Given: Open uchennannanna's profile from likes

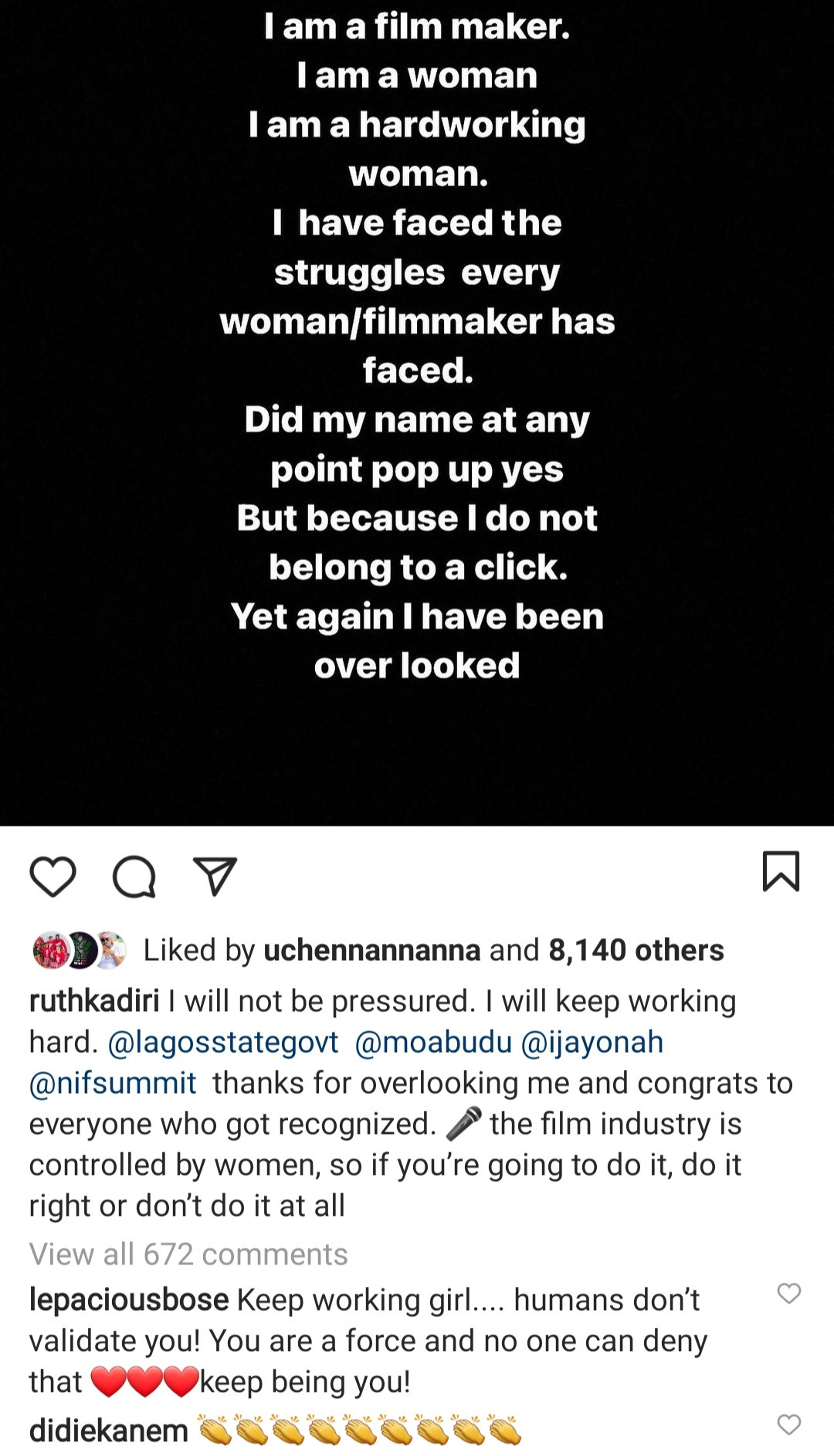Looking at the screenshot, I should pyautogui.click(x=371, y=950).
